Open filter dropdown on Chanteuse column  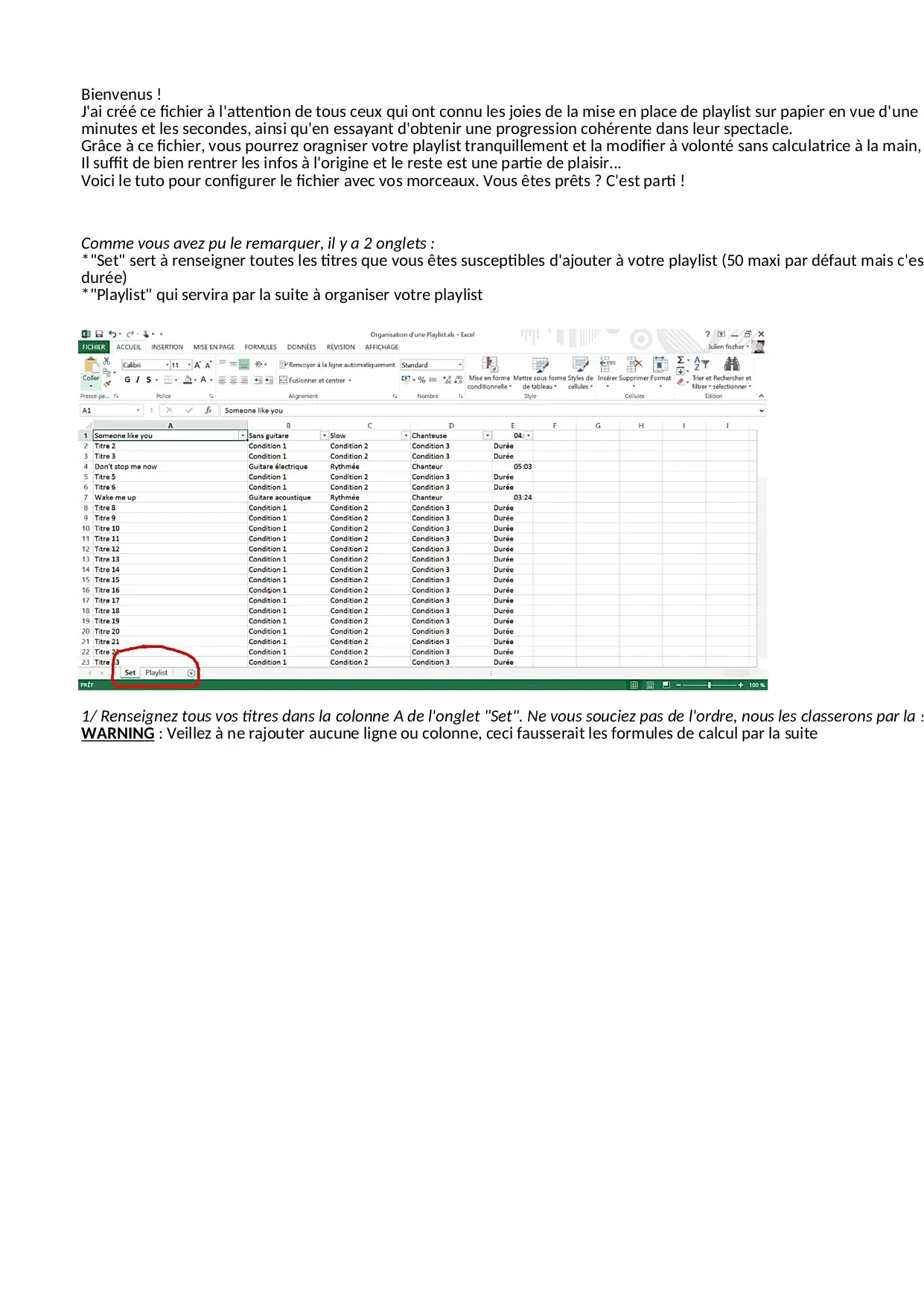[x=487, y=436]
